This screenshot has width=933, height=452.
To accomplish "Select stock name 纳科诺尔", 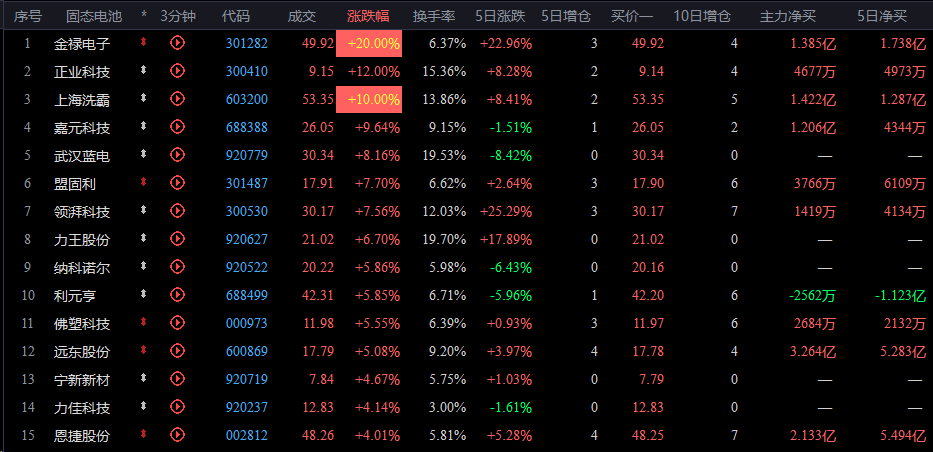I will 82,267.
